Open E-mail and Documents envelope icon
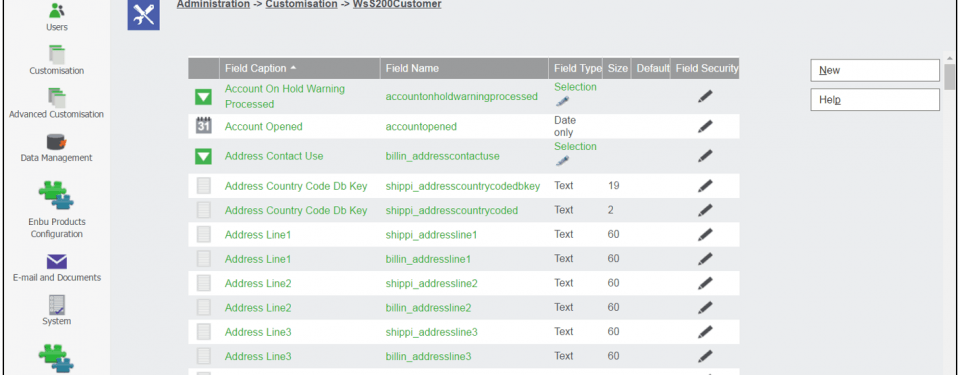The width and height of the screenshot is (960, 375). click(56, 262)
